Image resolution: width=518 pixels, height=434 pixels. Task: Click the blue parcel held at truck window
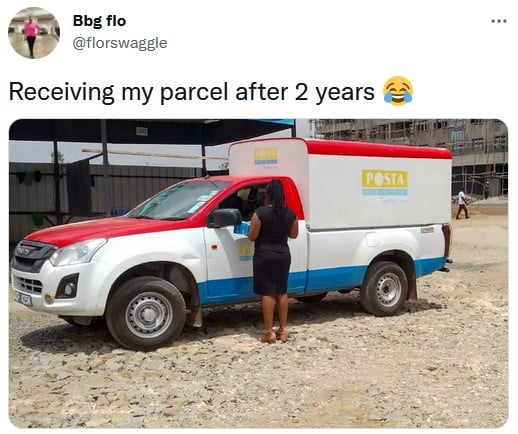[x=242, y=227]
